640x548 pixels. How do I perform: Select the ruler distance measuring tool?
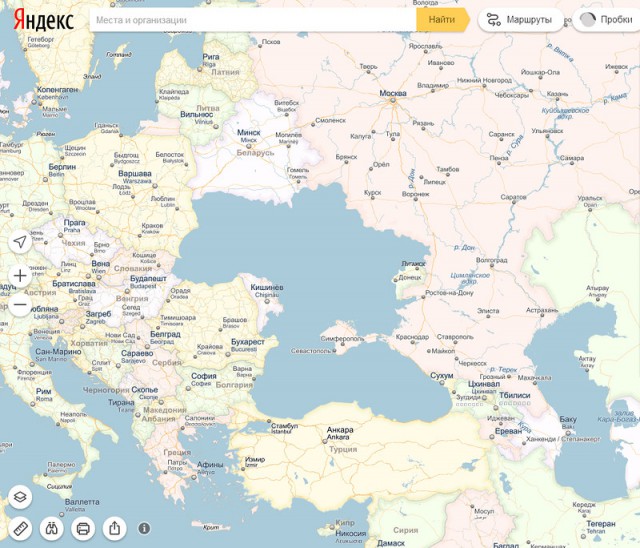point(21,527)
